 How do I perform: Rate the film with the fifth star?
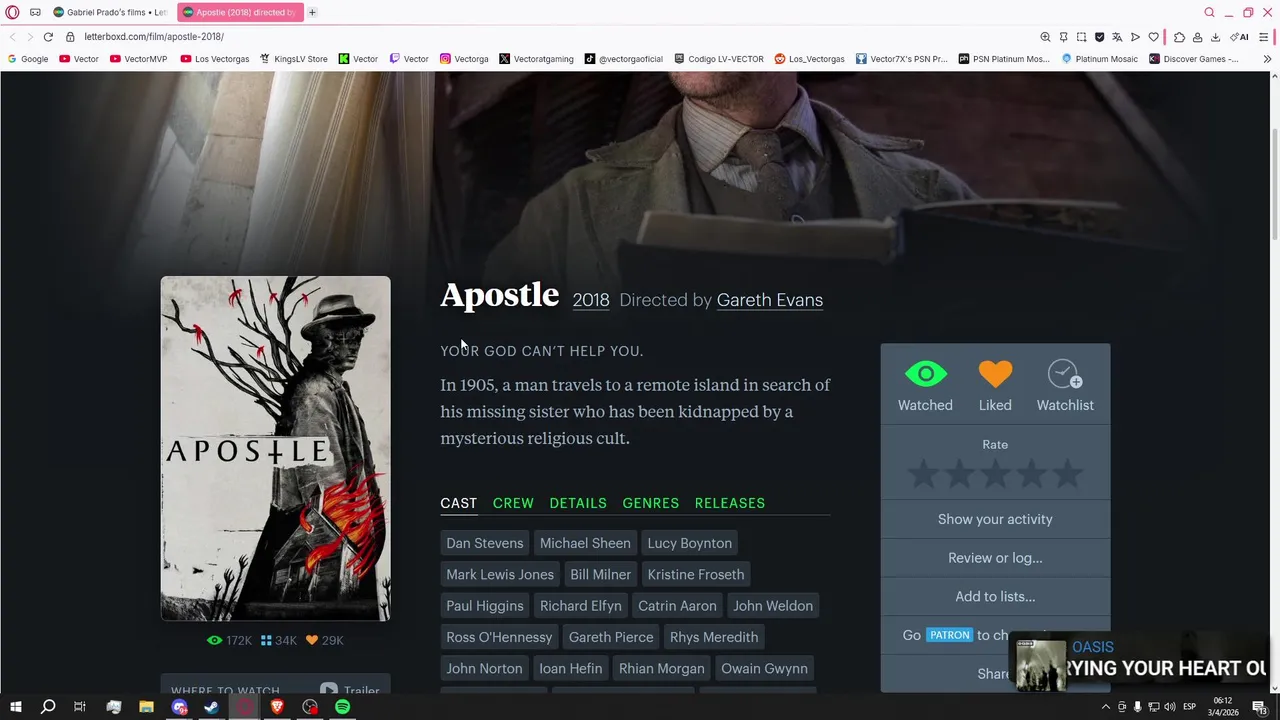tap(1067, 474)
